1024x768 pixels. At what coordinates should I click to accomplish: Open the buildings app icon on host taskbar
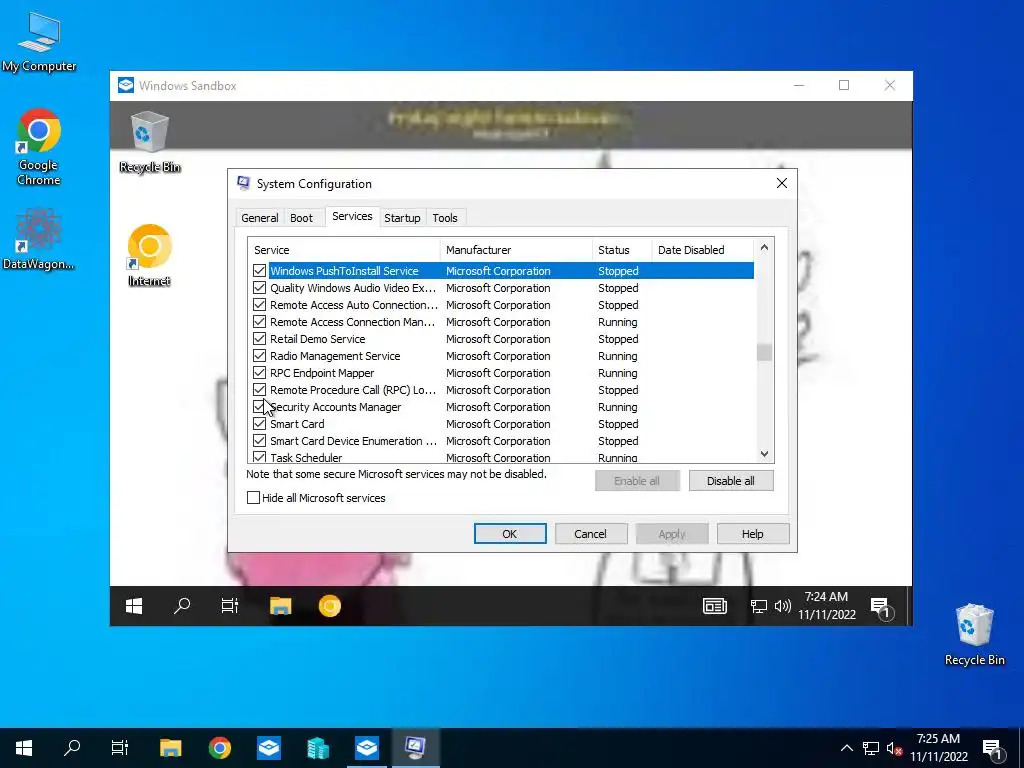pos(318,748)
